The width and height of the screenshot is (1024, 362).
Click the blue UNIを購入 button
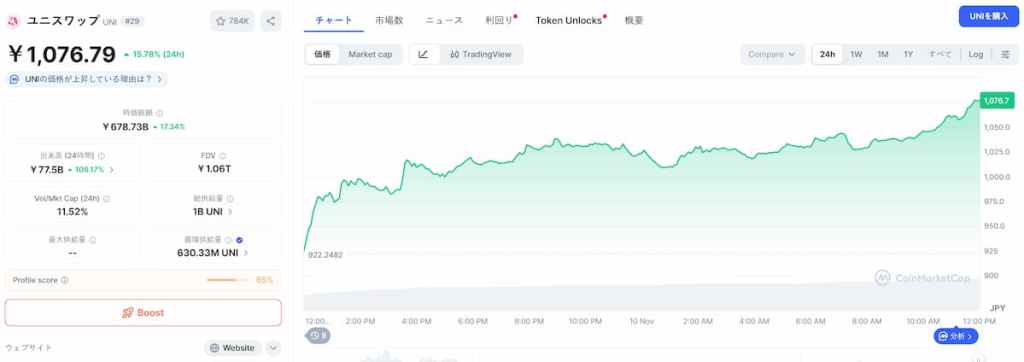989,16
